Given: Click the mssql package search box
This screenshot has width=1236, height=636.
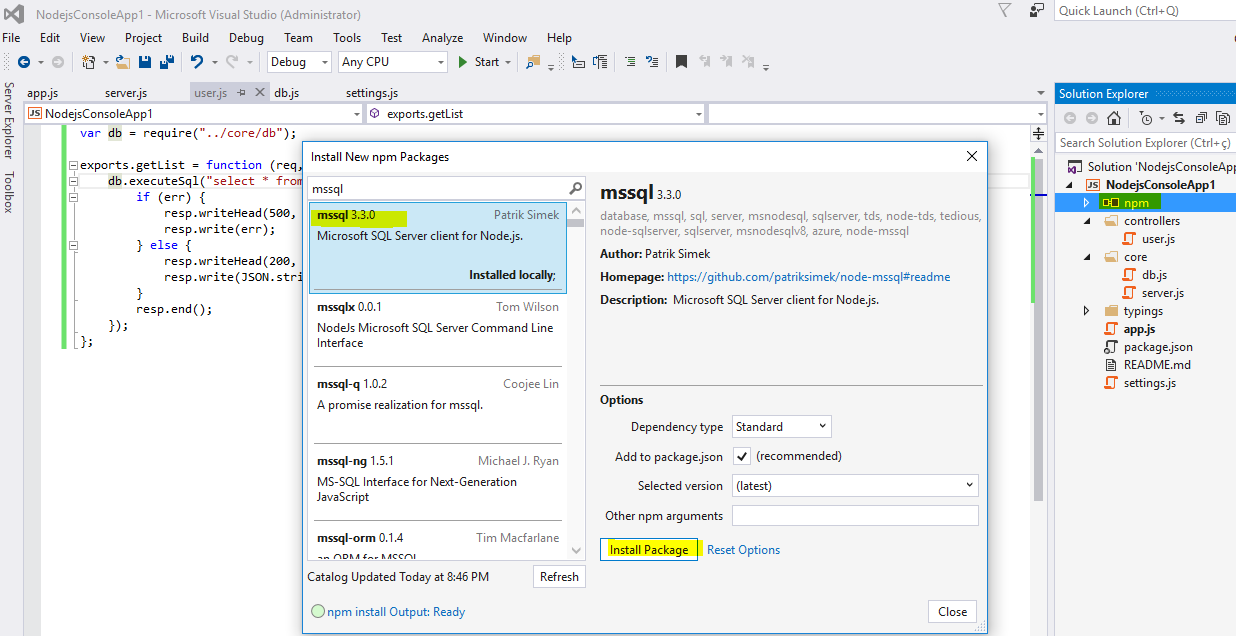Looking at the screenshot, I should coord(438,188).
